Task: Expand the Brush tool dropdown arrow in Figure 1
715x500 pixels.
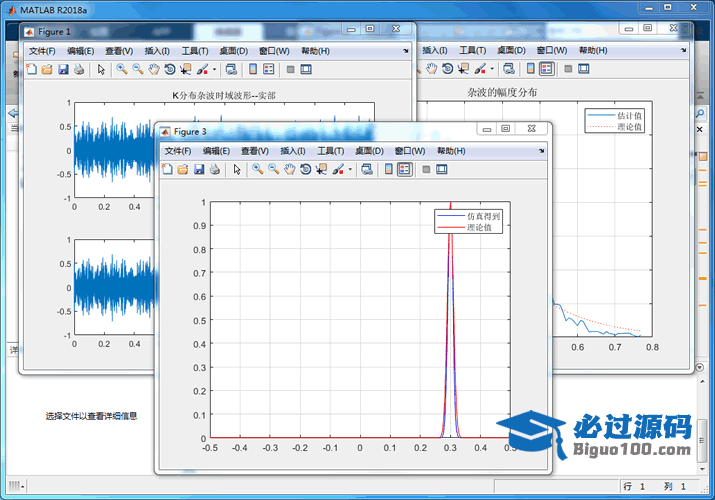Action: pos(213,69)
